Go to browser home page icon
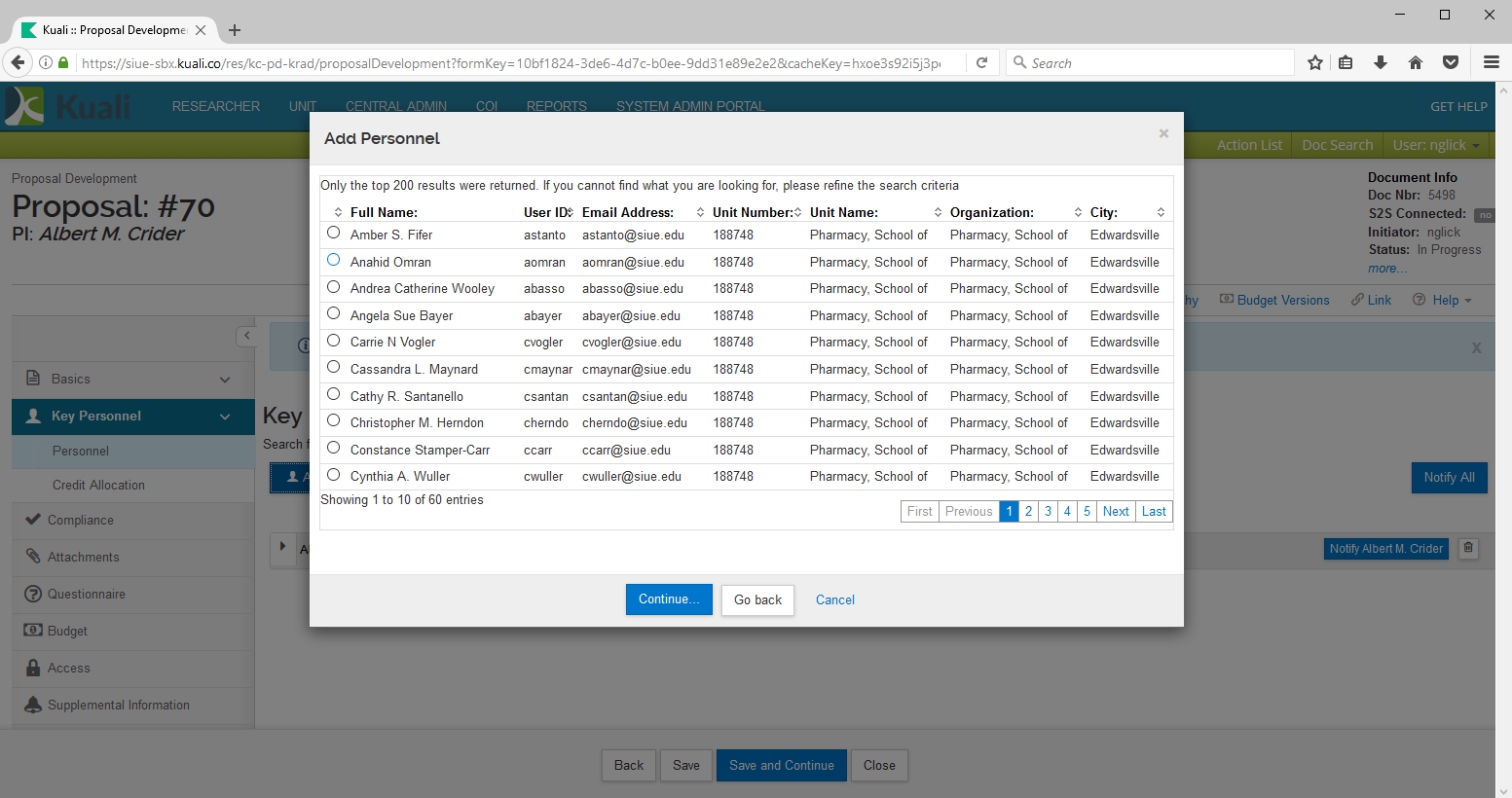 (x=1416, y=63)
